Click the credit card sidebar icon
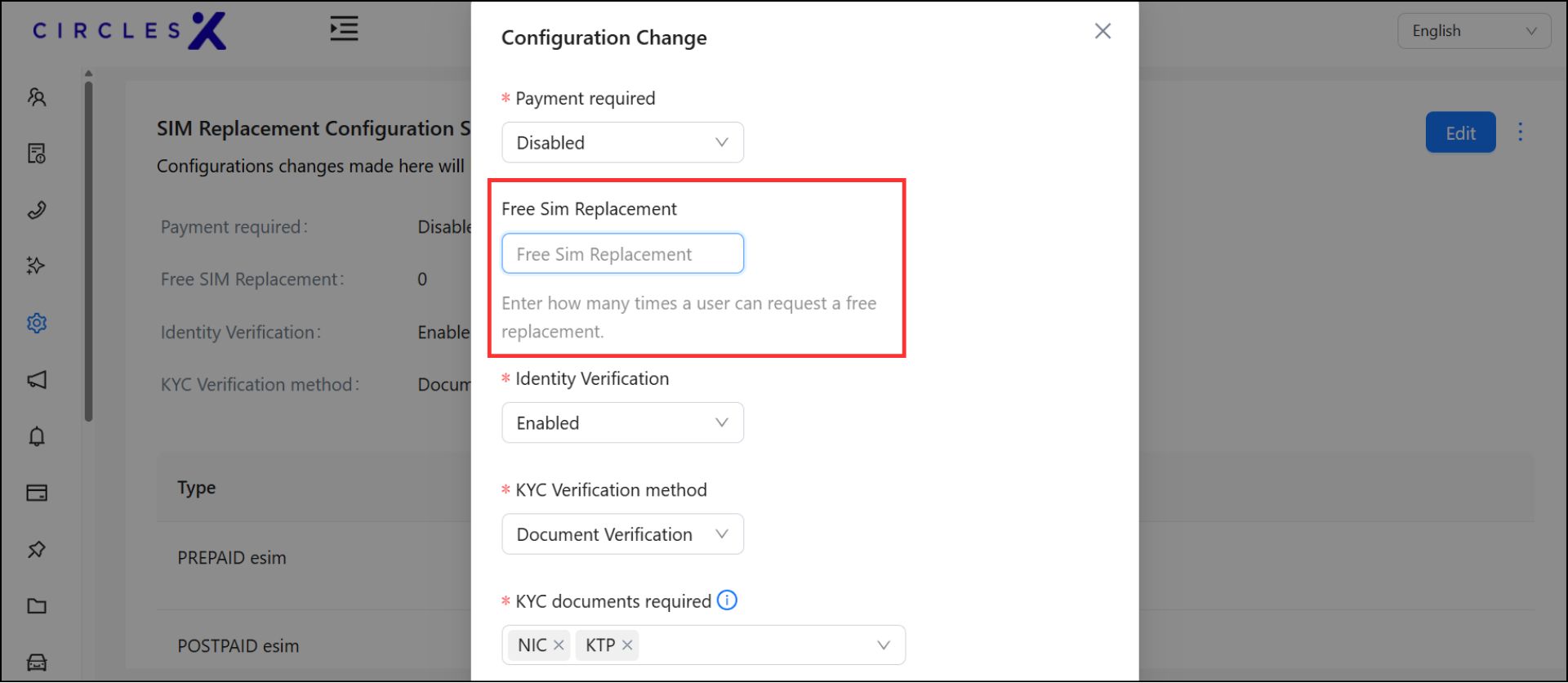This screenshot has height=683, width=1568. pos(37,493)
